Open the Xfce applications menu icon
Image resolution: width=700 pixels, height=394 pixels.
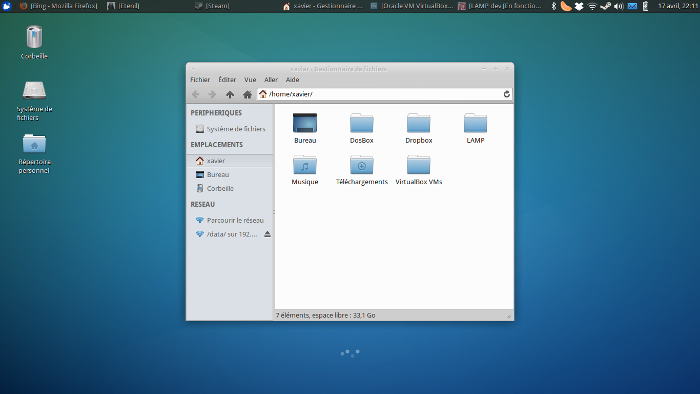[x=6, y=6]
